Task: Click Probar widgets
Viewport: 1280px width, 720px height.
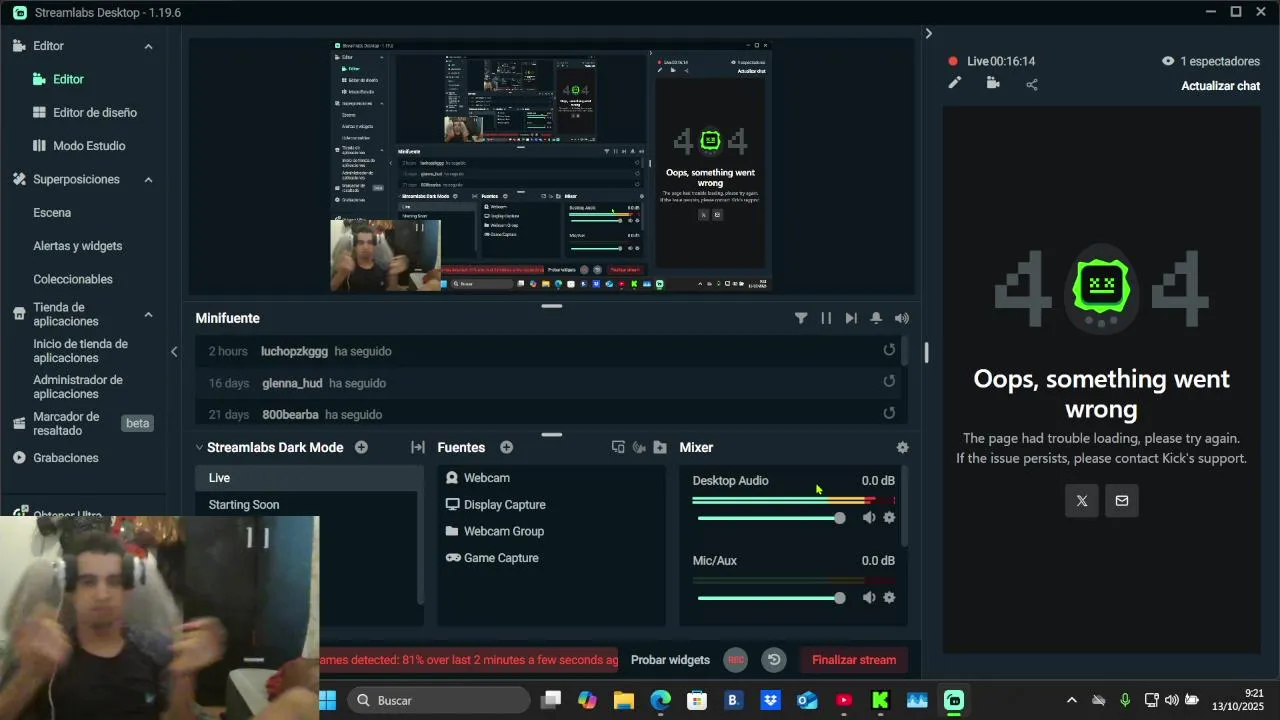Action: 670,660
